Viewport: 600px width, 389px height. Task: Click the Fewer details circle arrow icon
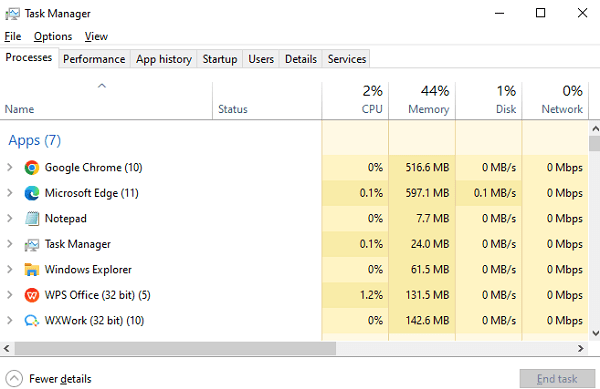coord(14,379)
